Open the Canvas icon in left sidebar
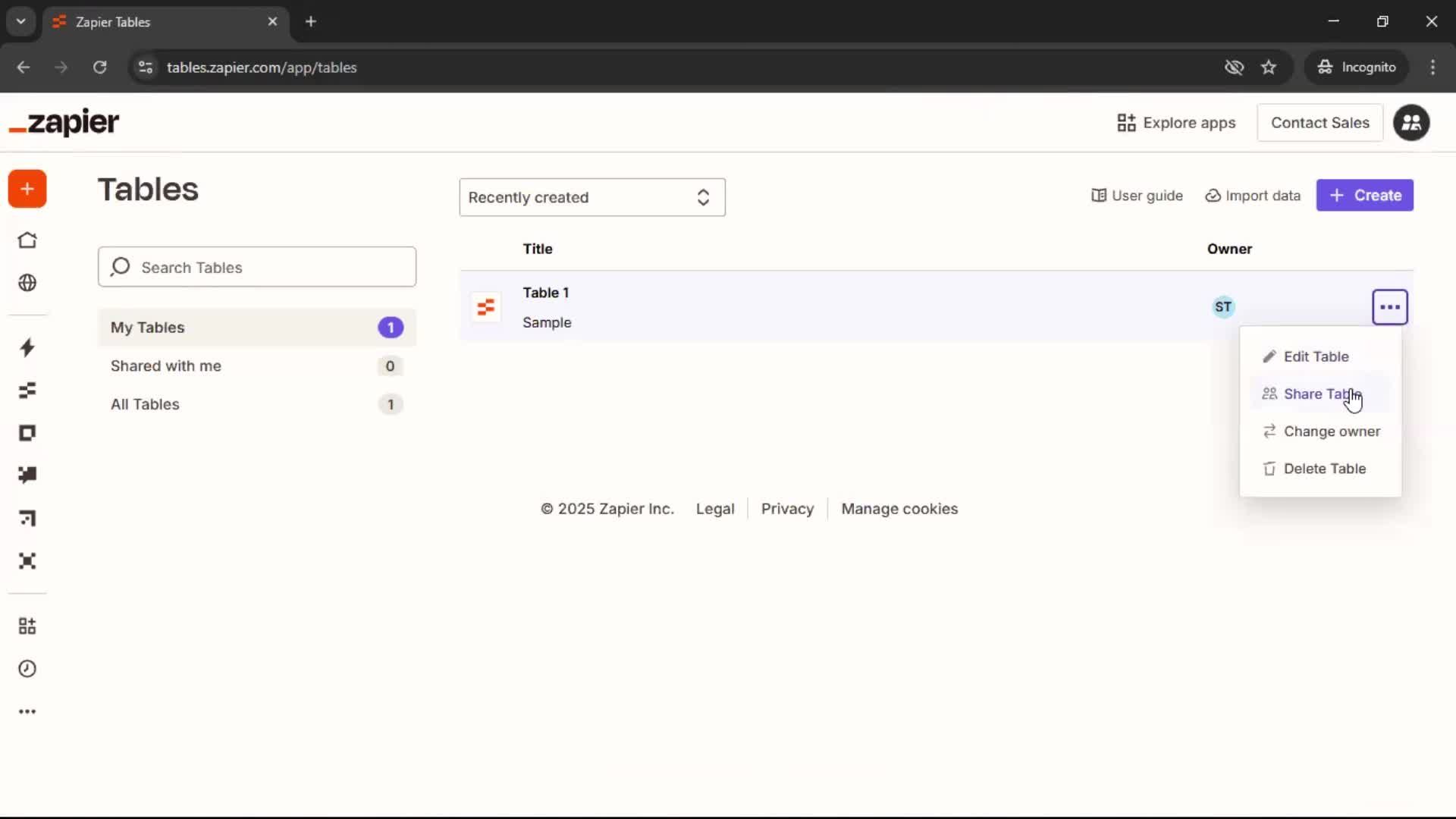 tap(27, 519)
